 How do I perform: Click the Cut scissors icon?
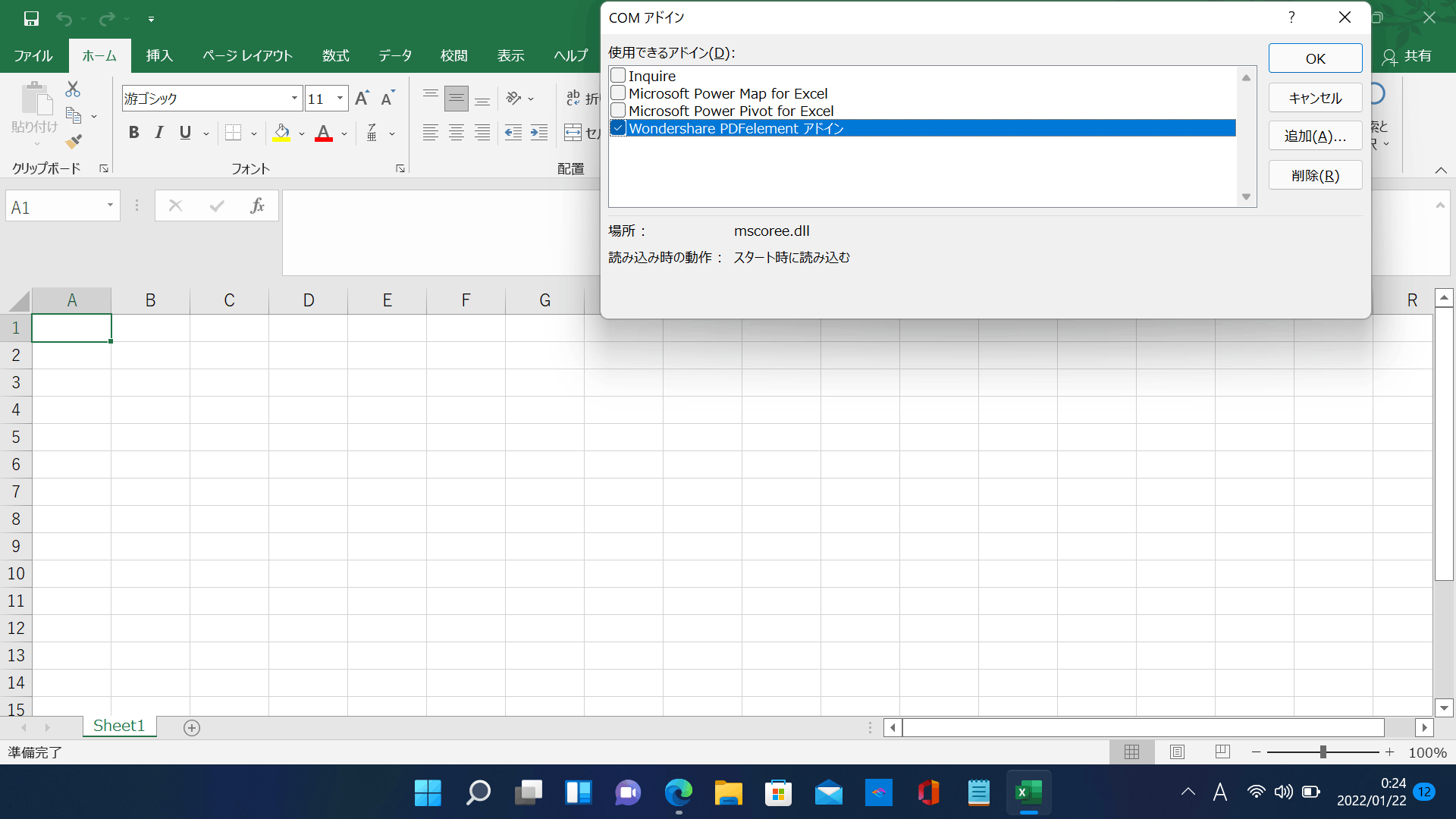click(73, 89)
